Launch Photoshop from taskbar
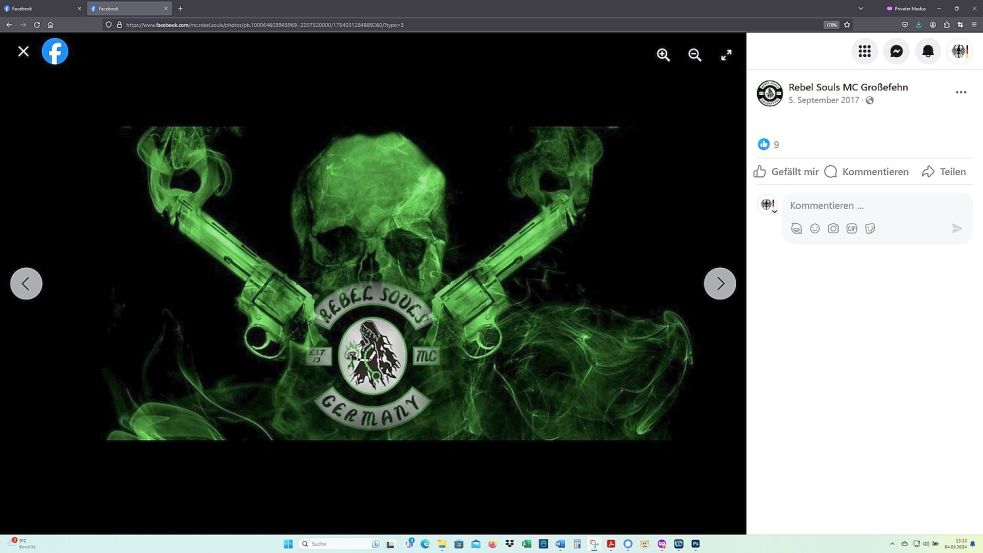This screenshot has height=553, width=983. pyautogui.click(x=695, y=544)
